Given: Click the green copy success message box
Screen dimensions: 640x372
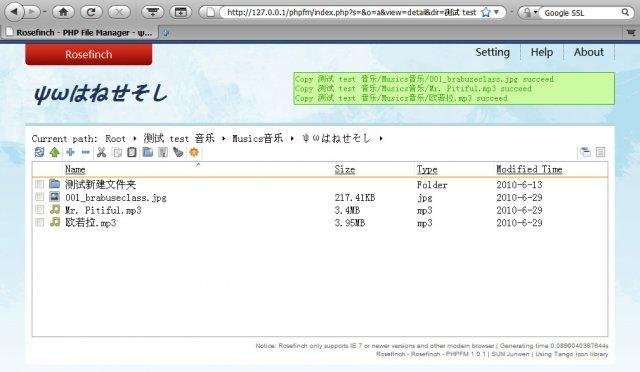Looking at the screenshot, I should (454, 89).
